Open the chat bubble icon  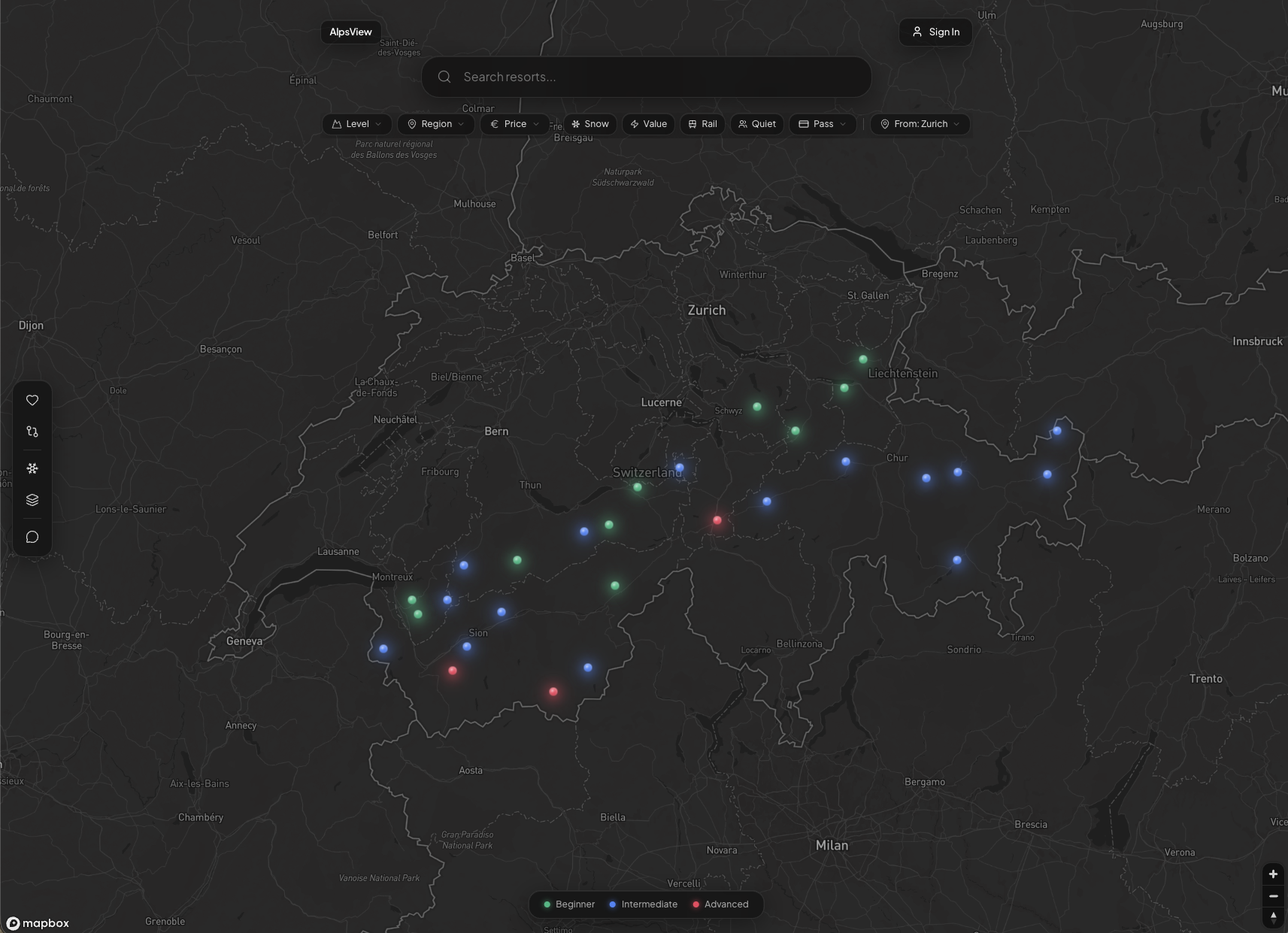[x=32, y=537]
